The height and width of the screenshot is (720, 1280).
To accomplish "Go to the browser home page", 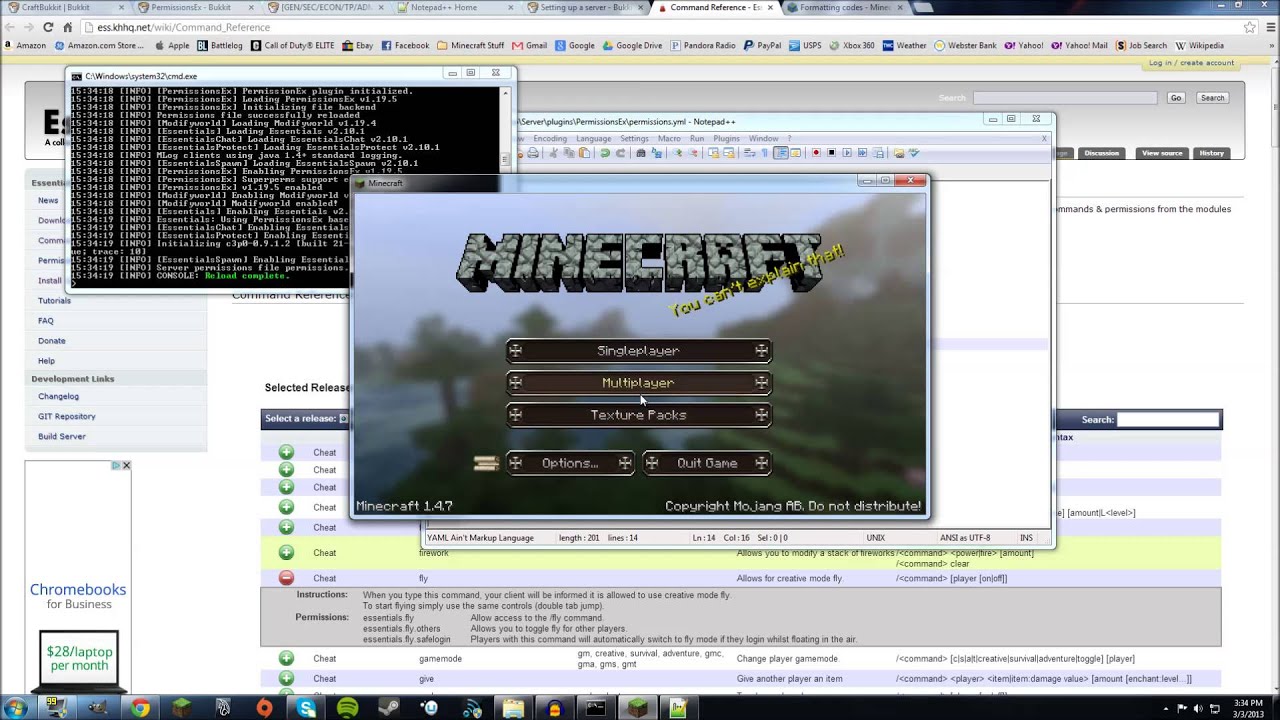I will tap(67, 27).
